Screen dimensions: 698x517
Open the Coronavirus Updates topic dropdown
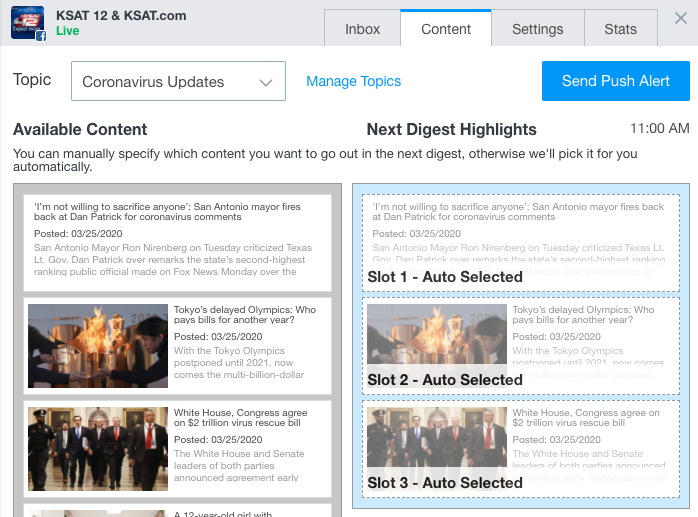click(x=178, y=81)
